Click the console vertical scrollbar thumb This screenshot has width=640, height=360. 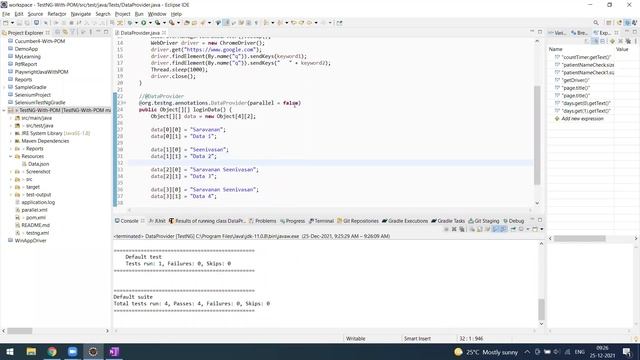541,309
